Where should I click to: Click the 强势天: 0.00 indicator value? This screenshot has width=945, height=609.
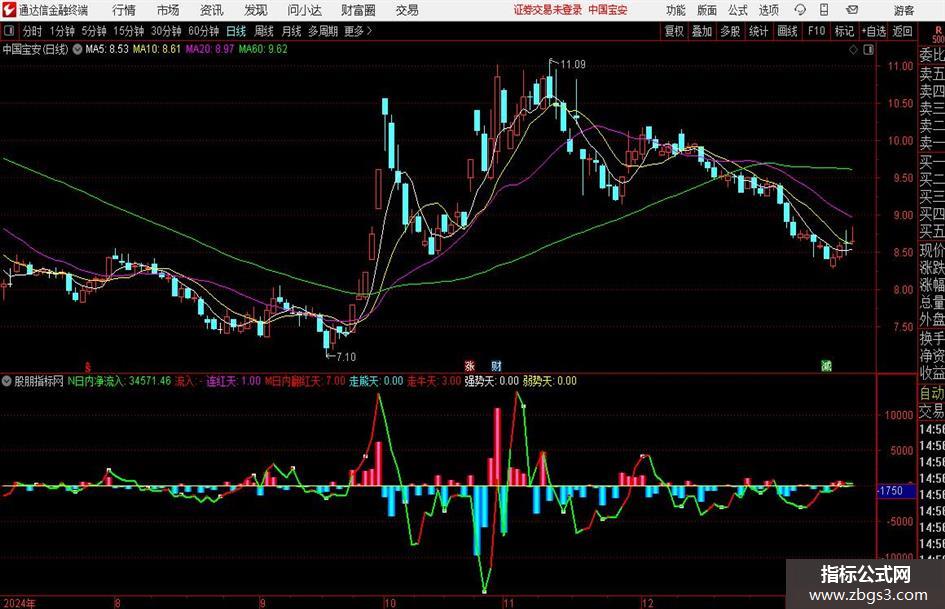click(x=491, y=381)
